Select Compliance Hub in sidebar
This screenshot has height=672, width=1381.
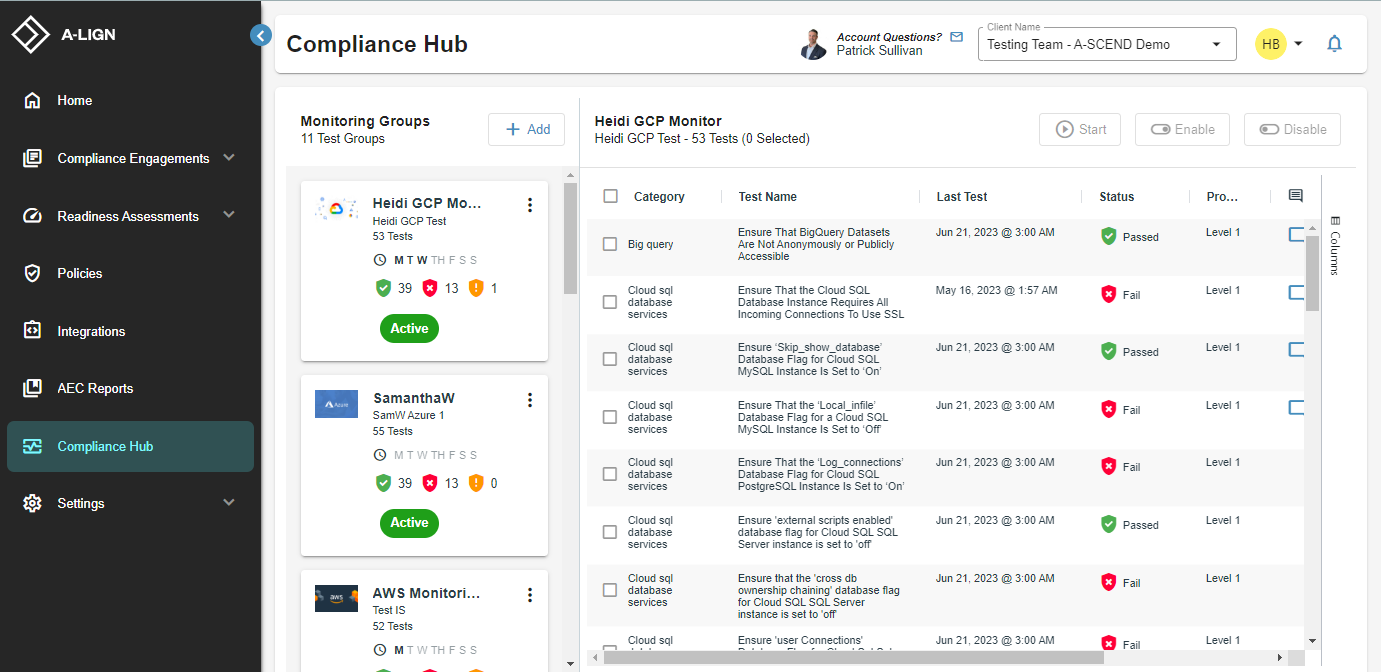[x=130, y=446]
